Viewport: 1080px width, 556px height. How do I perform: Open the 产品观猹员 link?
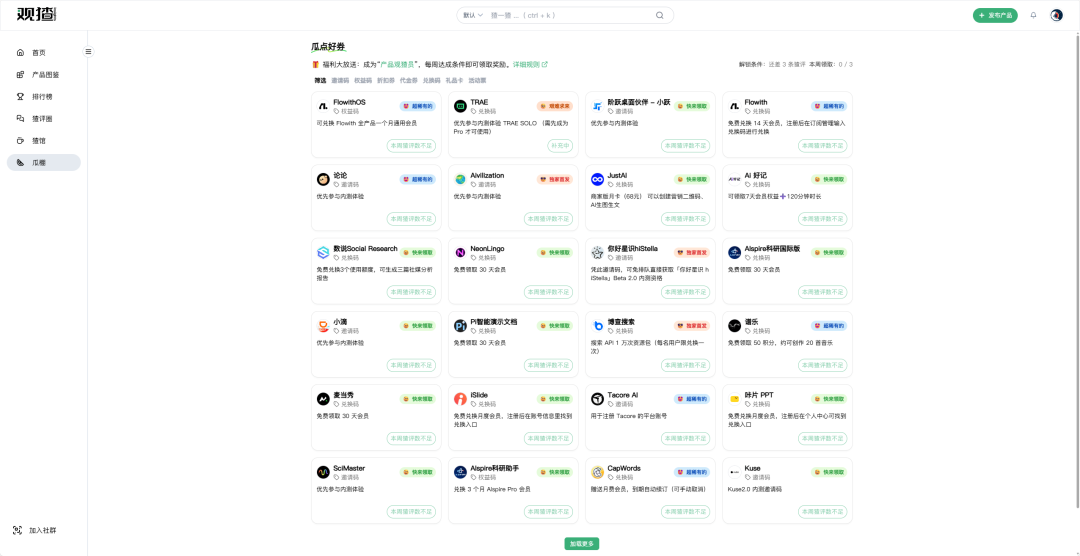(397, 64)
